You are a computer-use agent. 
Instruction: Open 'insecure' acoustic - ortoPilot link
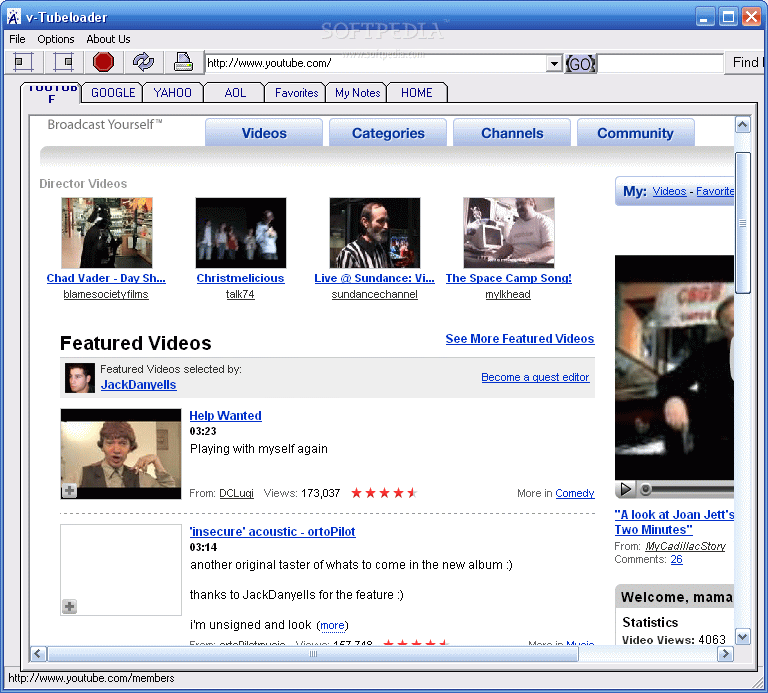[272, 532]
